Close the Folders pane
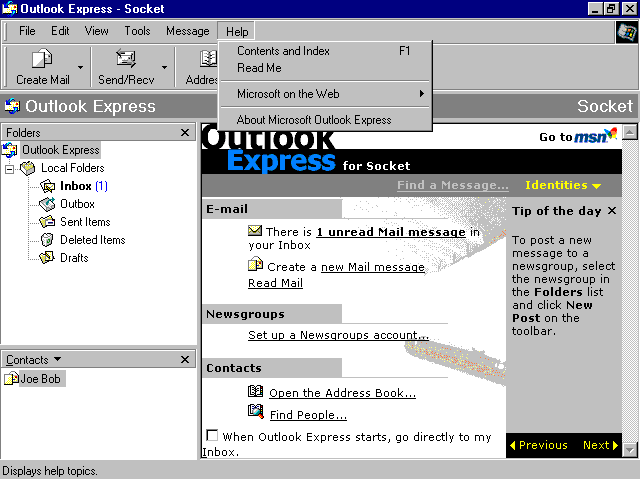Viewport: 640px width, 480px height. point(185,133)
